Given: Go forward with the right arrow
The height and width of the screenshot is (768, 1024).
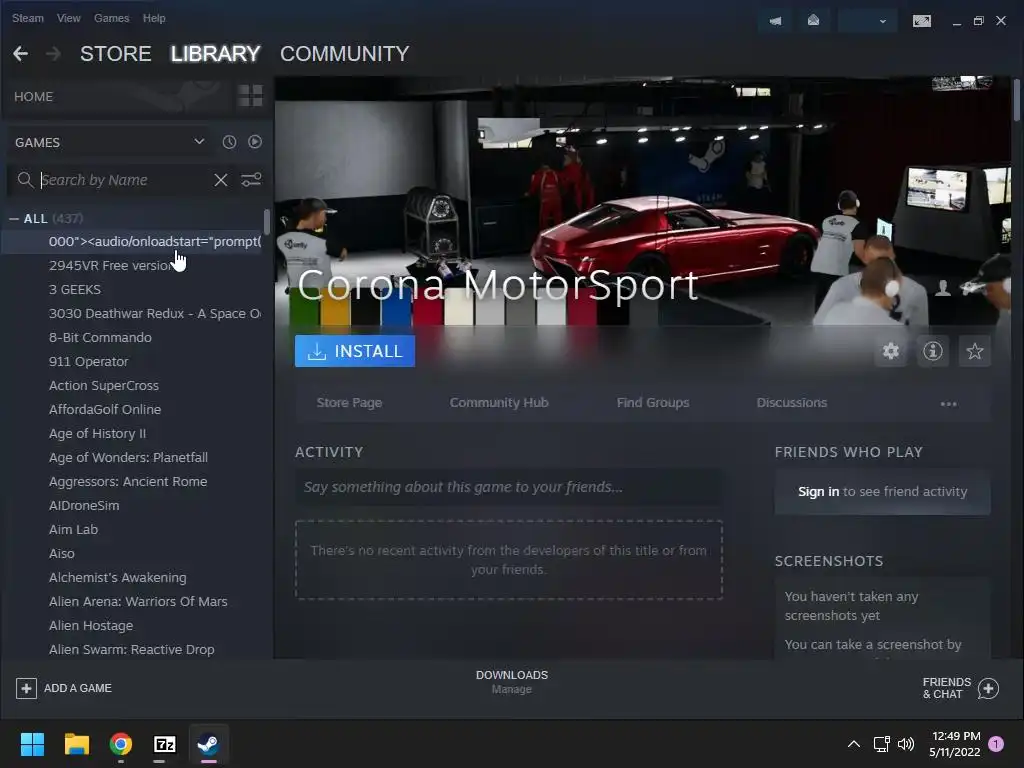Looking at the screenshot, I should click(x=53, y=54).
